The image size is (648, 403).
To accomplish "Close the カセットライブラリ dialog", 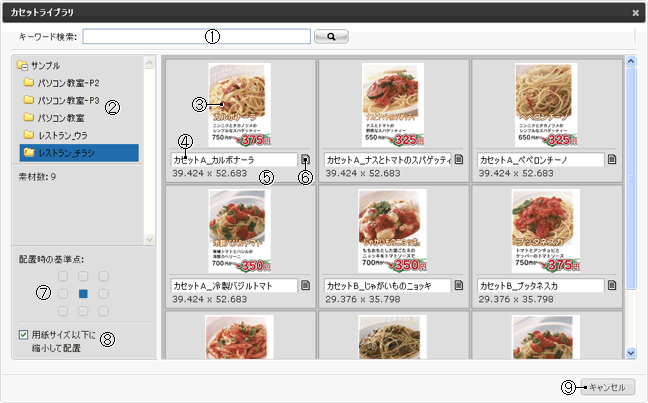I will tap(636, 13).
